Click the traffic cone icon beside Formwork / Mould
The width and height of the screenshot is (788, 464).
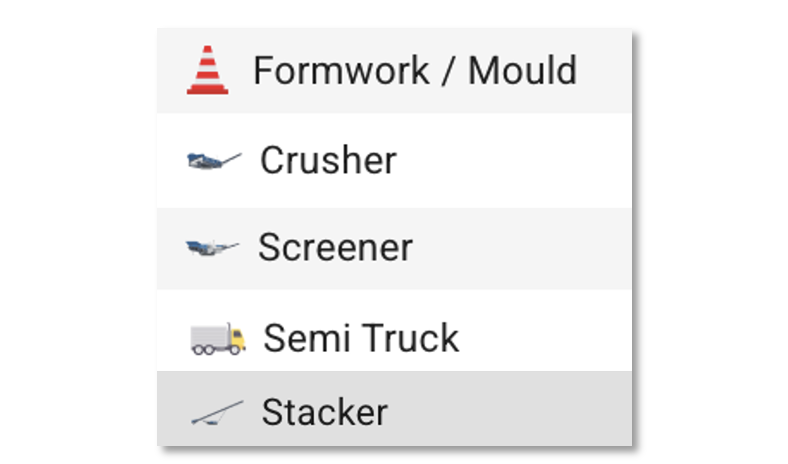coord(207,71)
